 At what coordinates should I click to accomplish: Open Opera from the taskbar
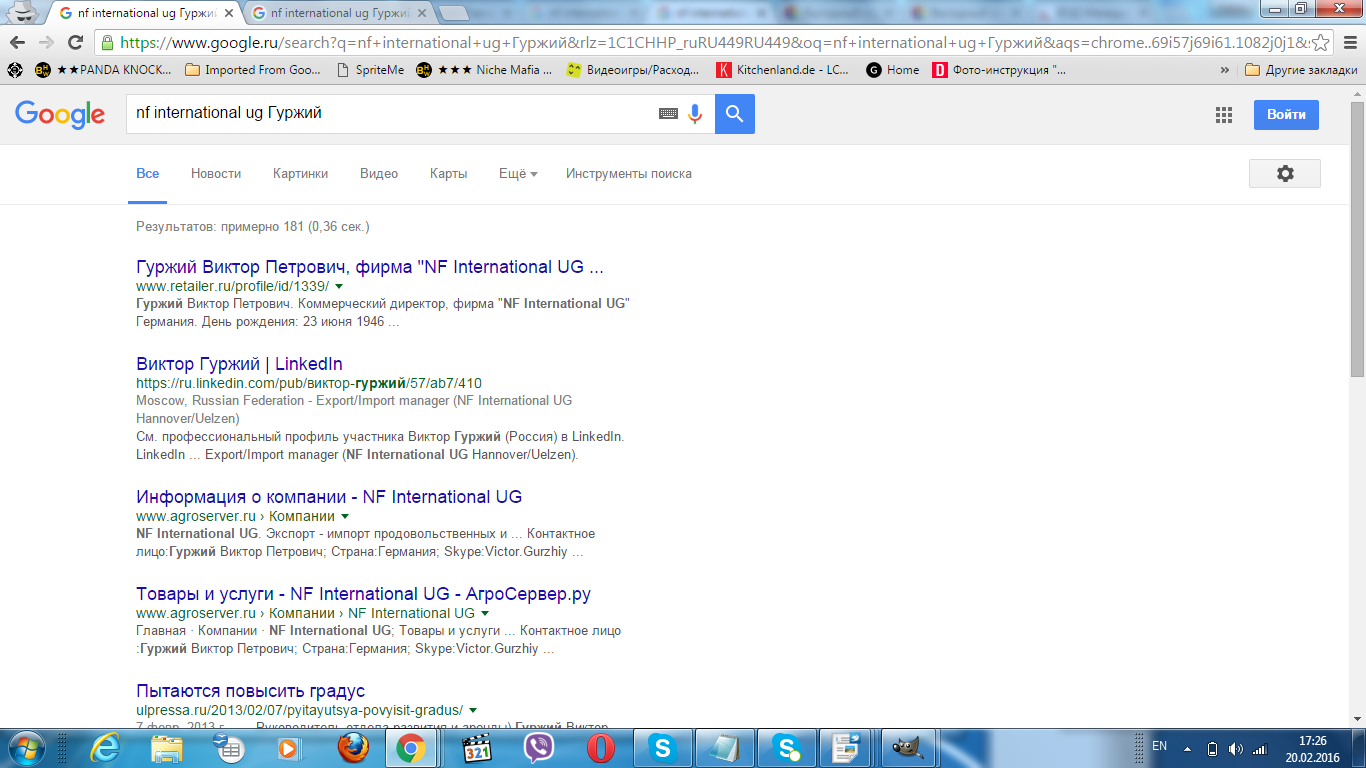(601, 747)
